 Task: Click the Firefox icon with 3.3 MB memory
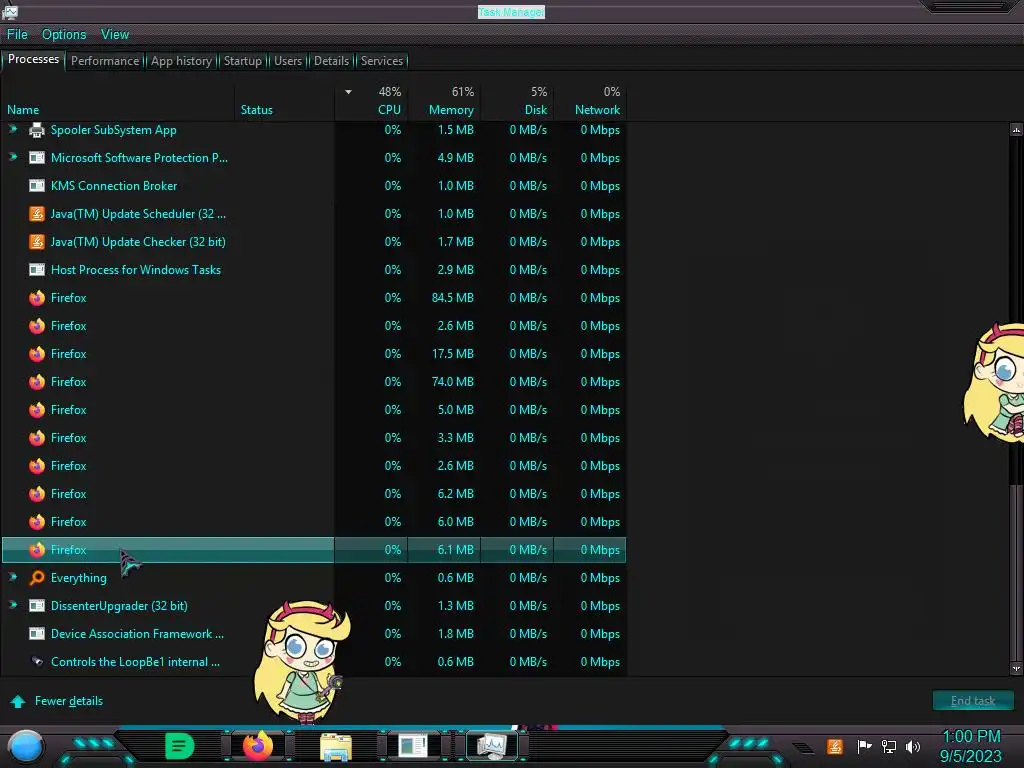click(37, 438)
